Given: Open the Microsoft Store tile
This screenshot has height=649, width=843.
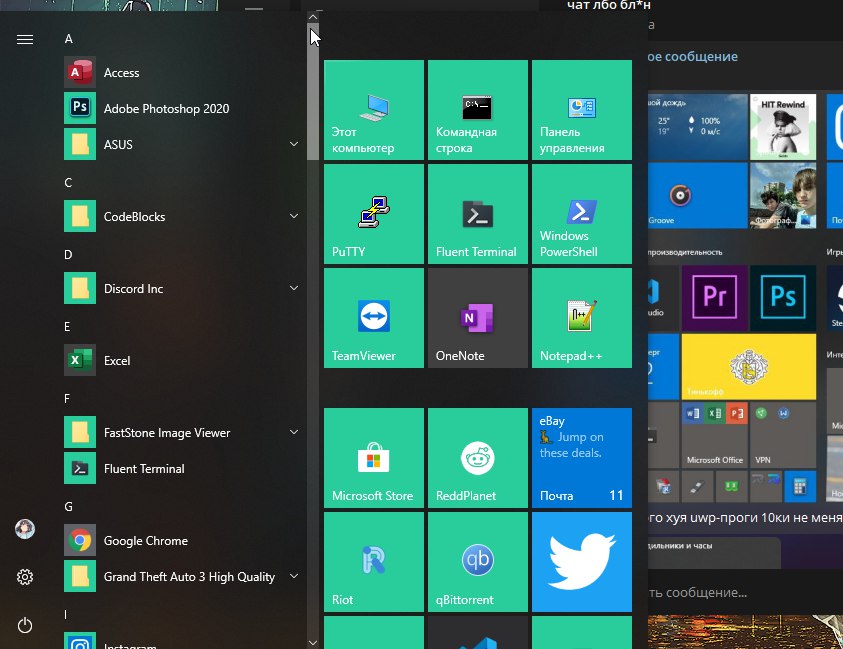Looking at the screenshot, I should pyautogui.click(x=374, y=458).
